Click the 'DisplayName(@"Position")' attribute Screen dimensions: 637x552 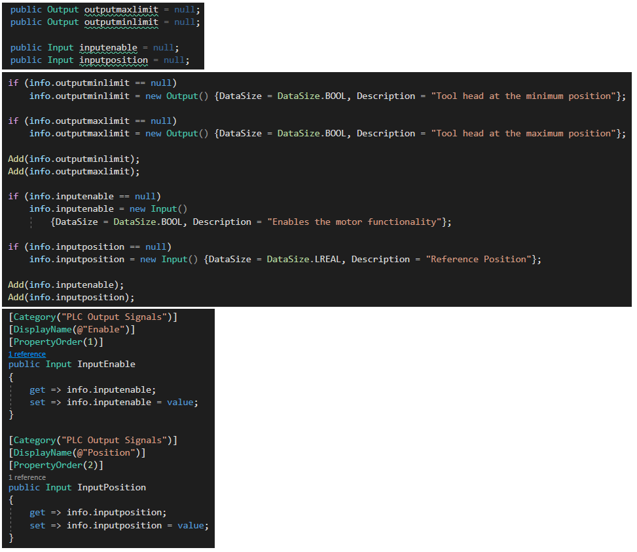(x=77, y=453)
